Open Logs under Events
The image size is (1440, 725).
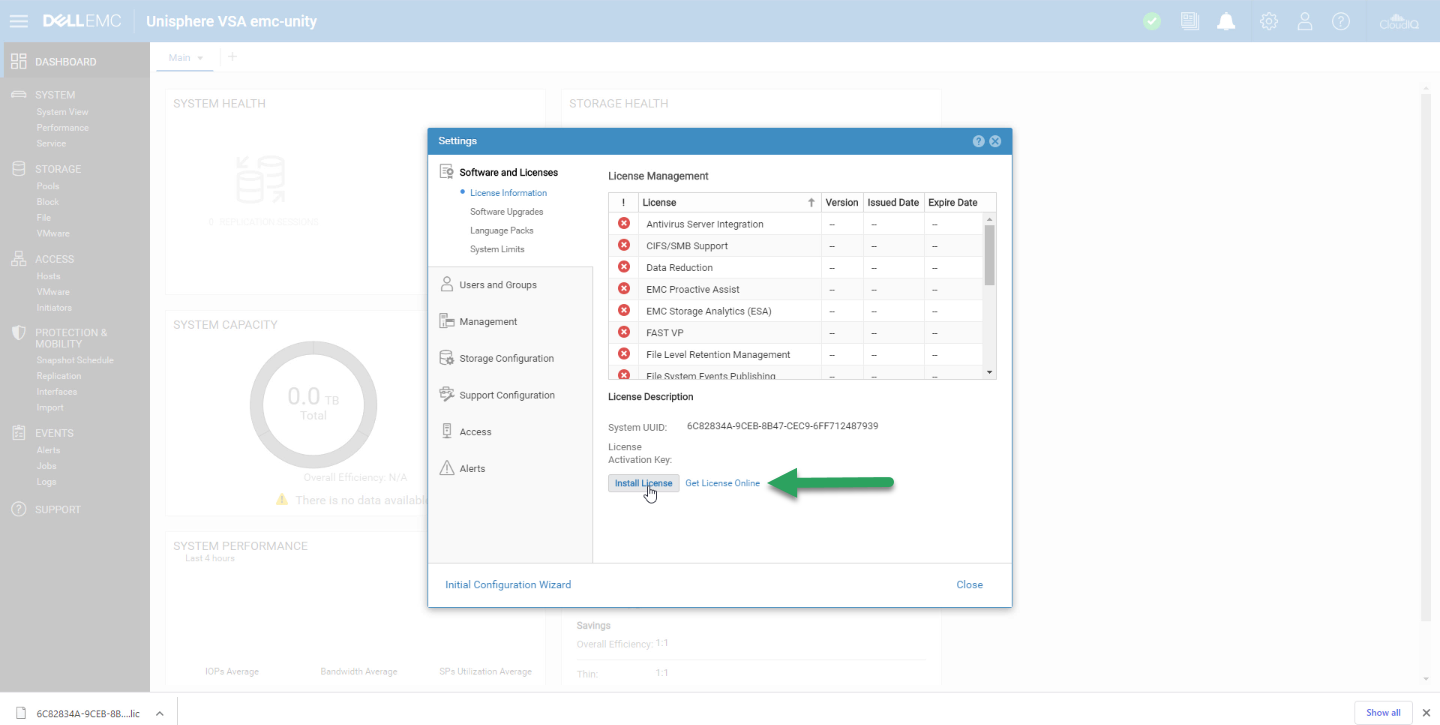(46, 482)
